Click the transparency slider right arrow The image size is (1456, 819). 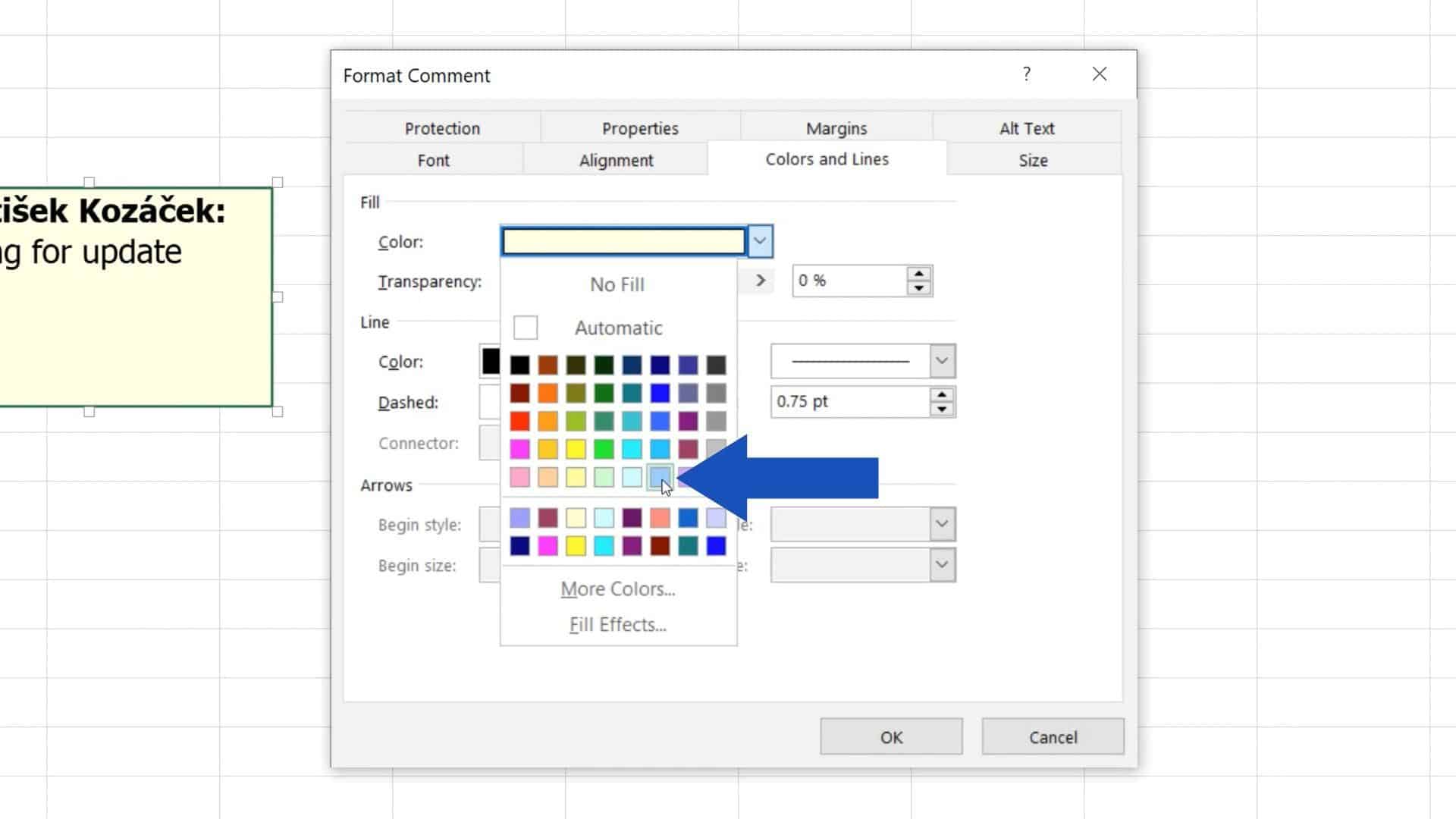761,281
